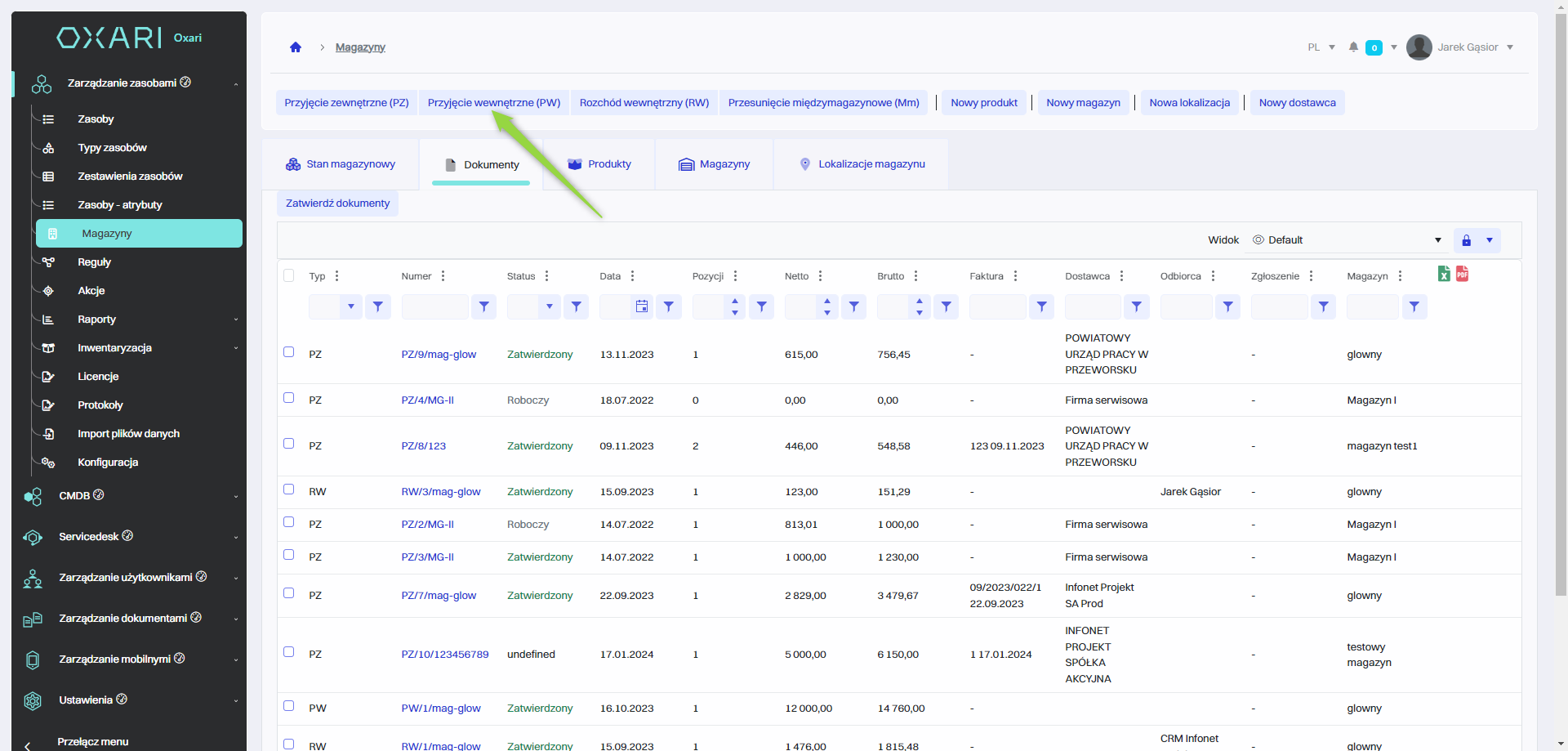The height and width of the screenshot is (751, 1568).
Task: Click the lock icon beside Widok
Action: click(x=1466, y=240)
